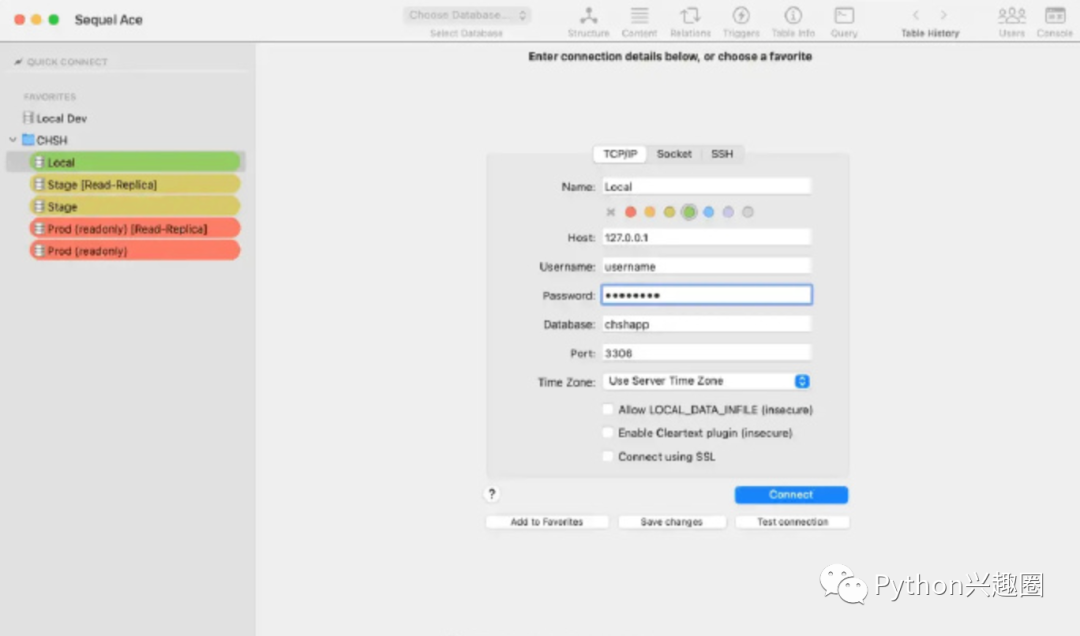Click the Name input field
Image resolution: width=1080 pixels, height=636 pixels.
(x=707, y=187)
